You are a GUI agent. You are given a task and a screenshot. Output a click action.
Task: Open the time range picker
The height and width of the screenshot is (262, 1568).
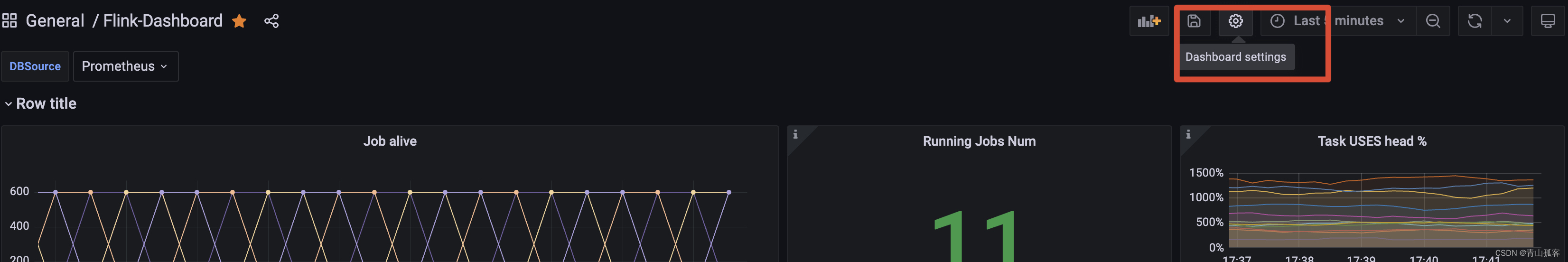pos(1338,21)
